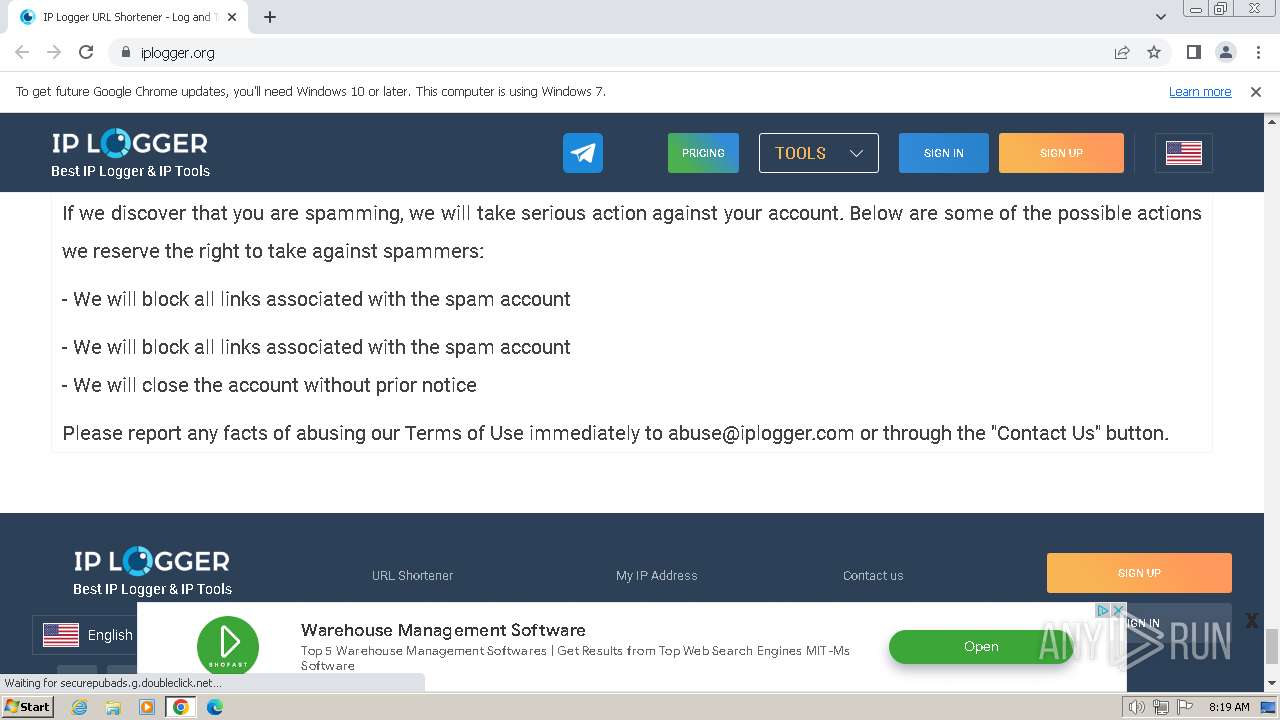Close the ad with the X icon
Viewport: 1280px width, 720px height.
click(x=1118, y=610)
